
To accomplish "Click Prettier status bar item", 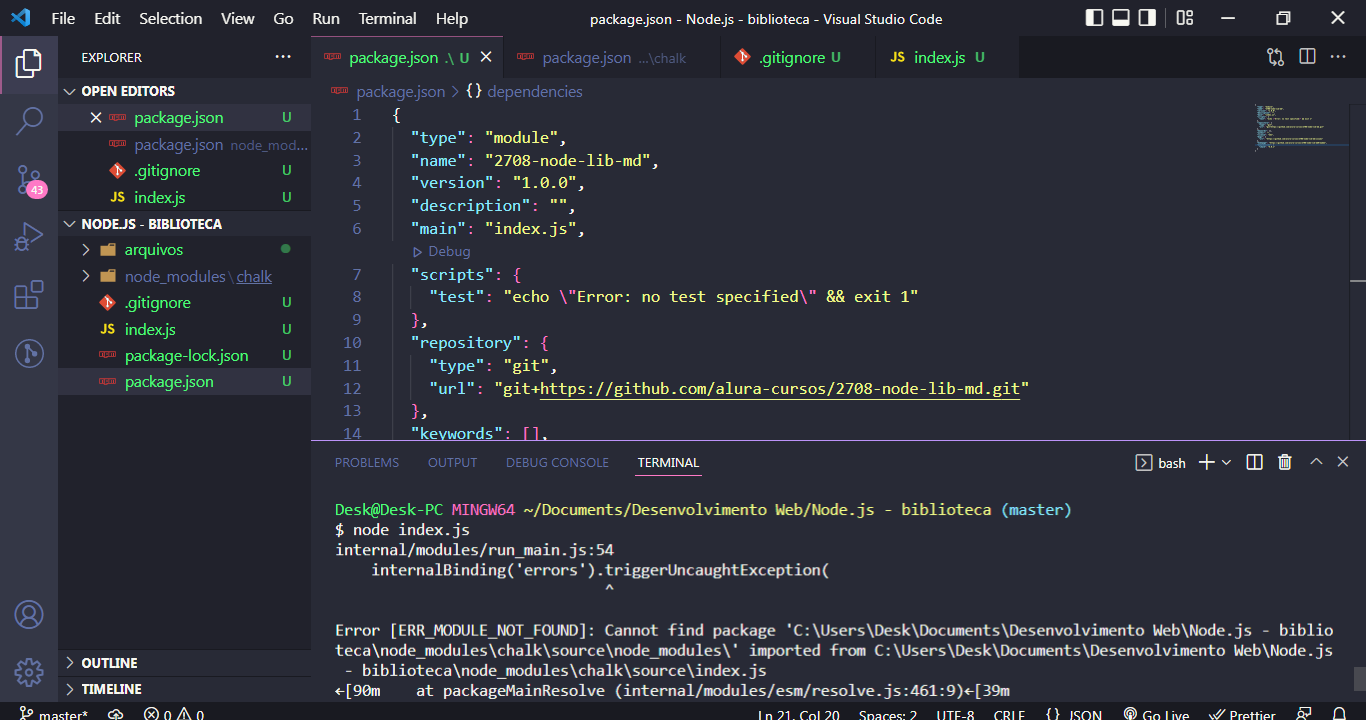I will pos(1243,714).
